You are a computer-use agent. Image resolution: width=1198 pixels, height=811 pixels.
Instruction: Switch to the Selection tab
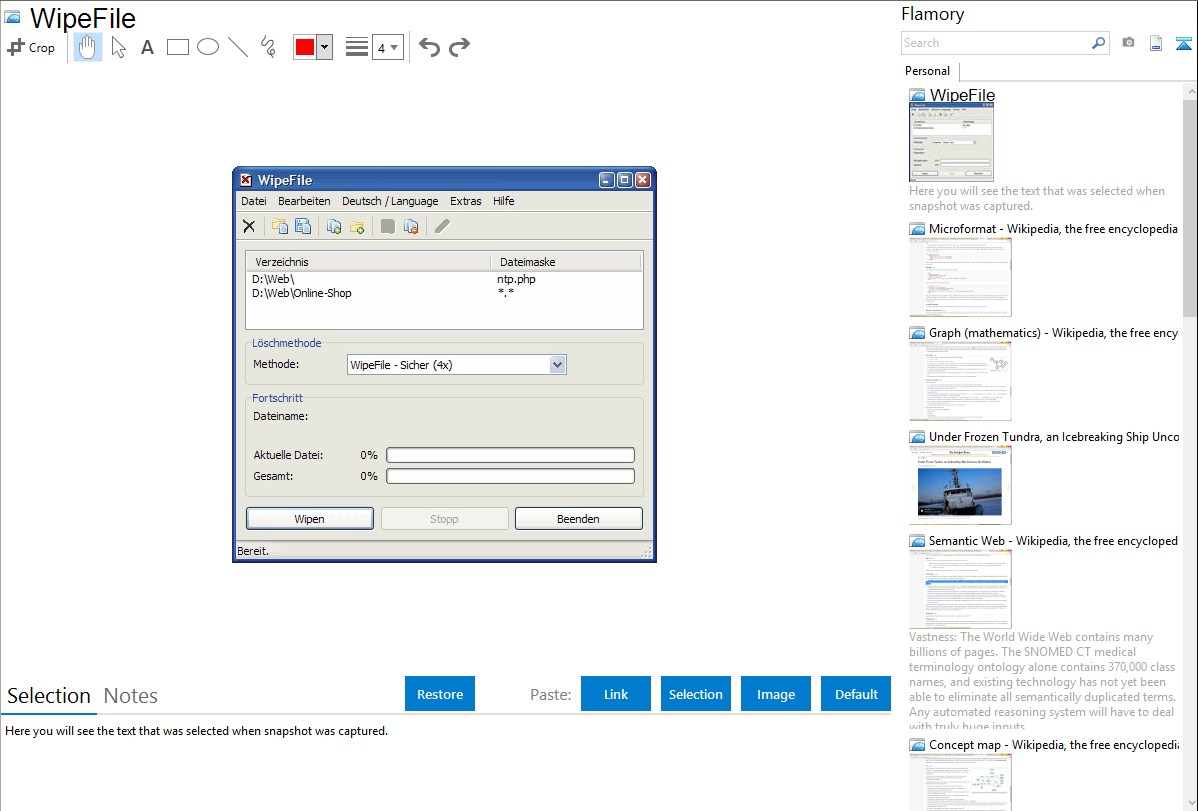[x=49, y=696]
